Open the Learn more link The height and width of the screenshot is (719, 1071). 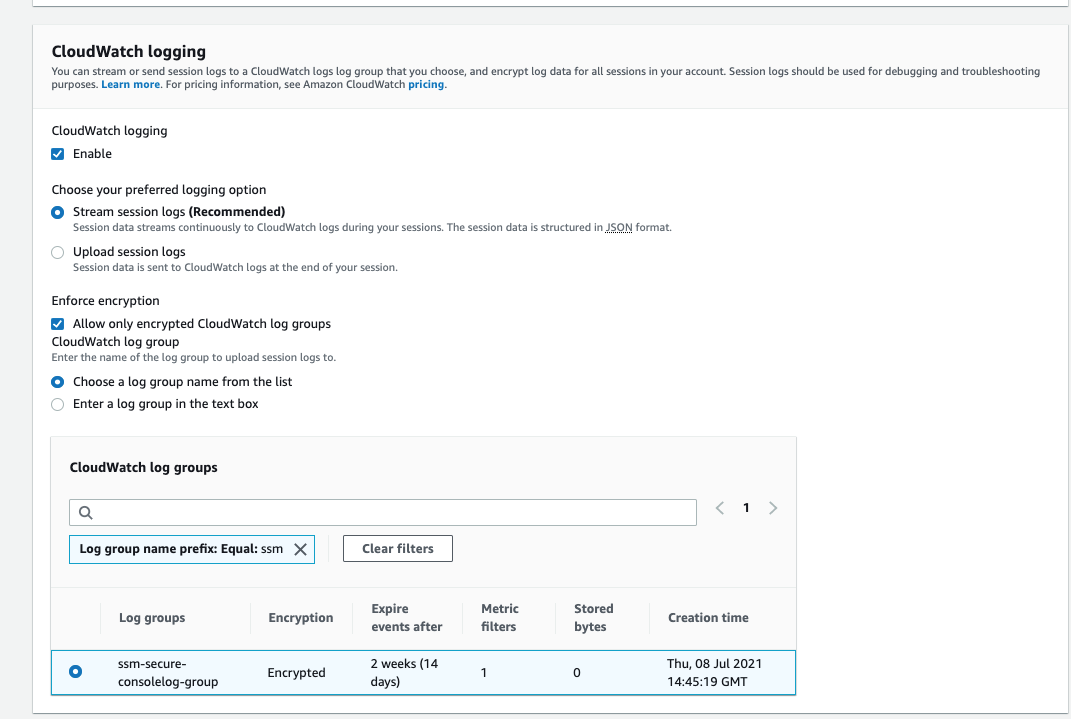130,84
